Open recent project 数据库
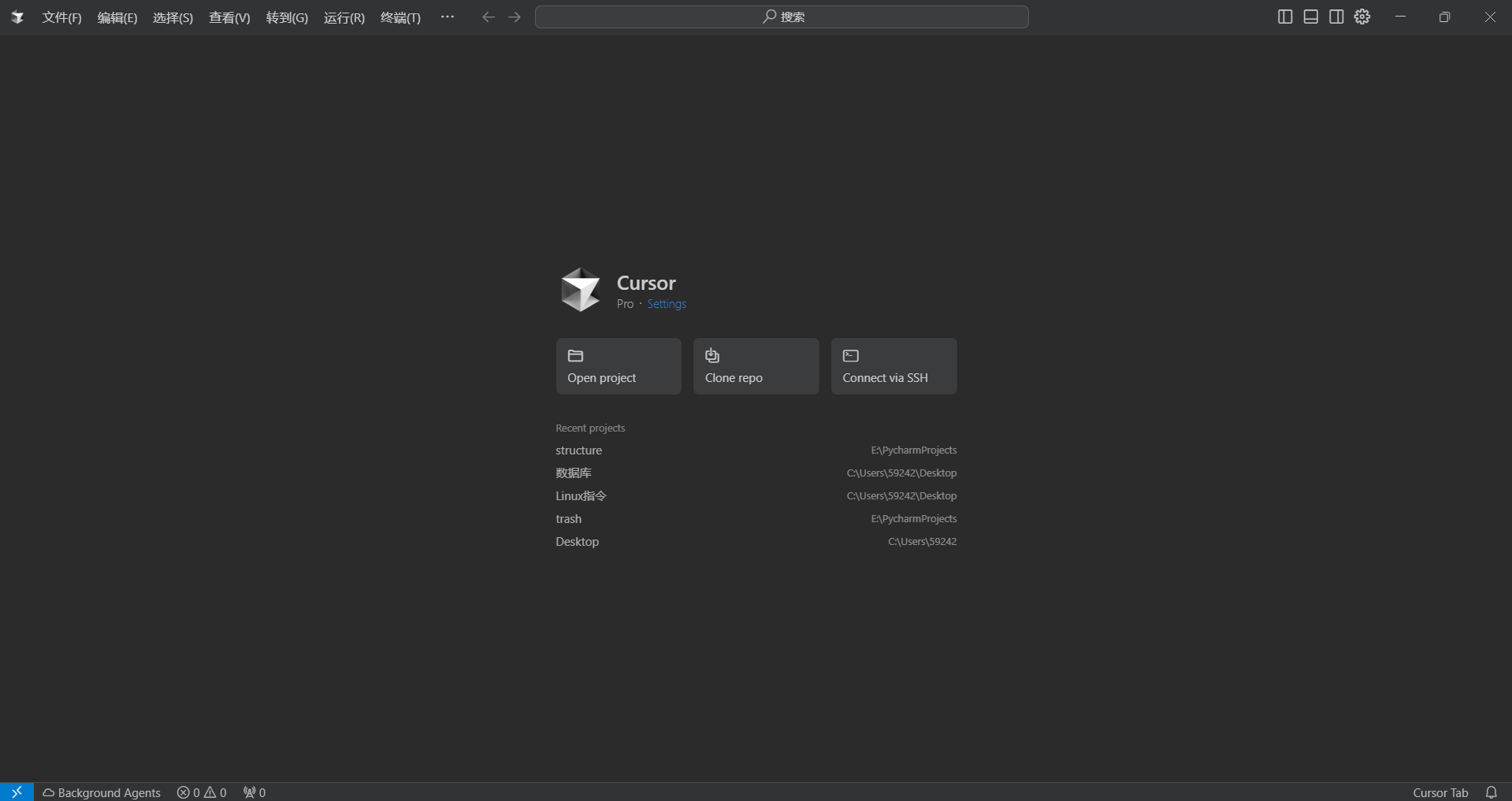The width and height of the screenshot is (1512, 801). (756, 473)
